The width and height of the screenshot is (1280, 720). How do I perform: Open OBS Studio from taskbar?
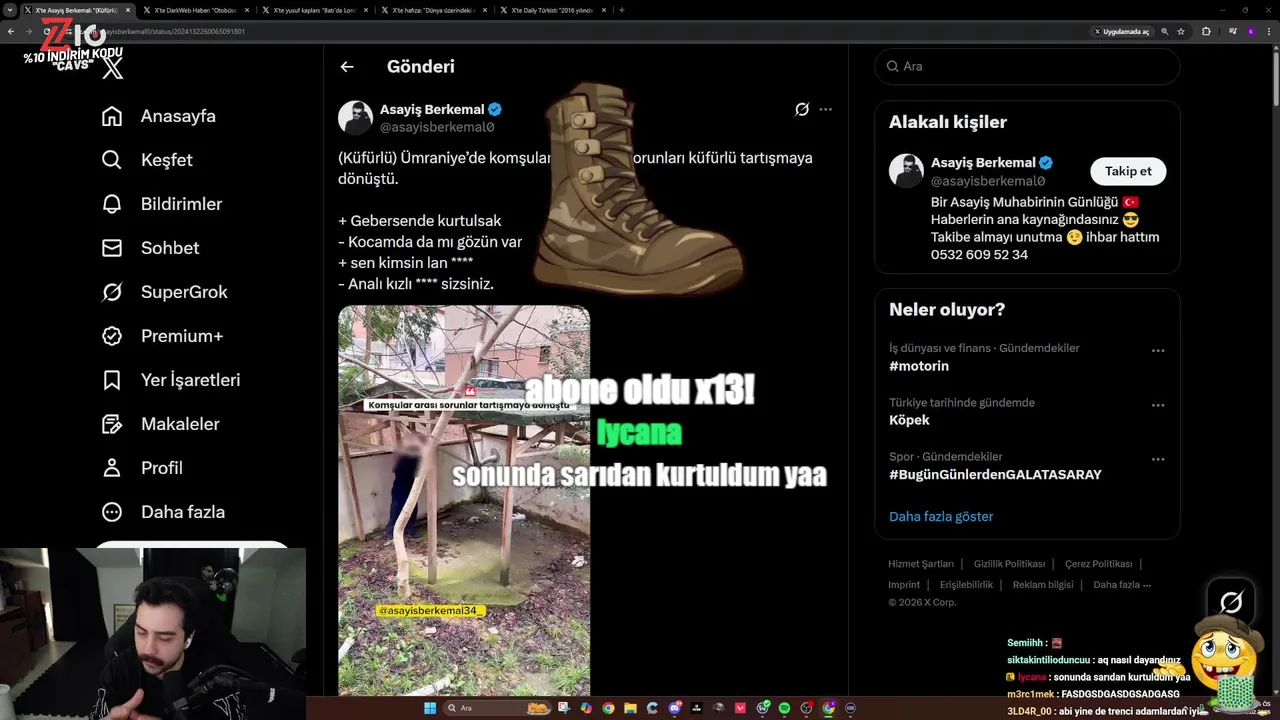(806, 708)
